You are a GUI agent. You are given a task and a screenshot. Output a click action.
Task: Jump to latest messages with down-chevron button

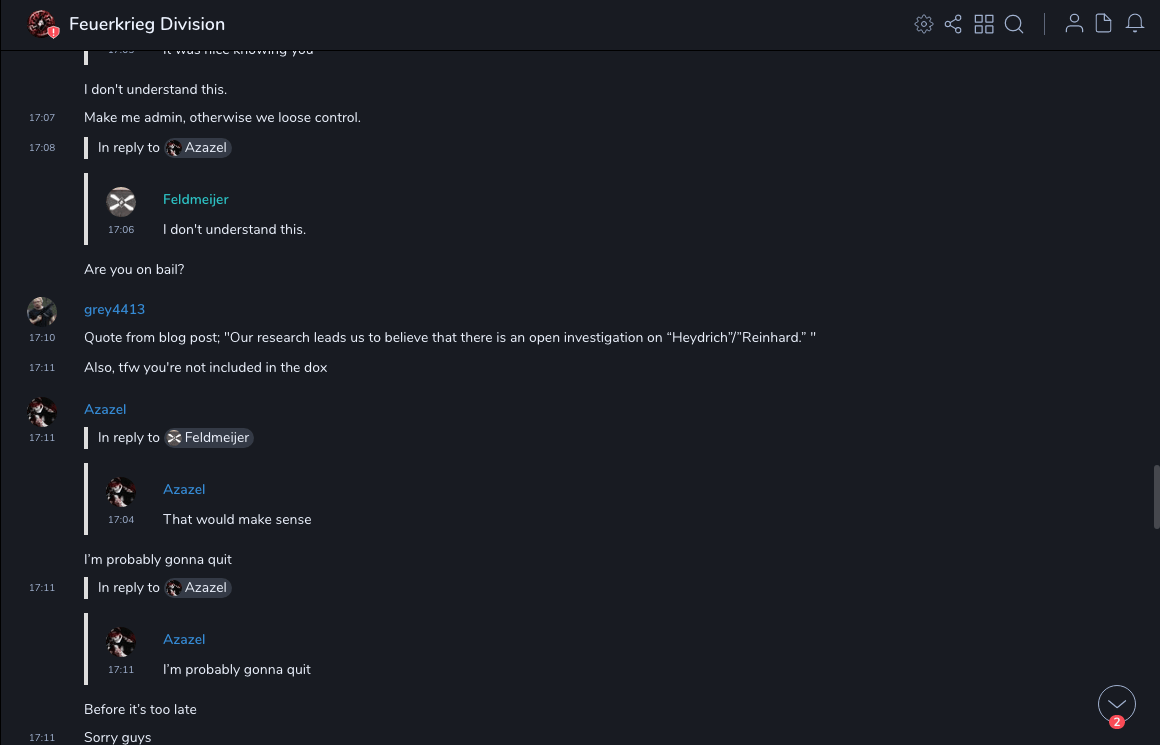point(1116,704)
